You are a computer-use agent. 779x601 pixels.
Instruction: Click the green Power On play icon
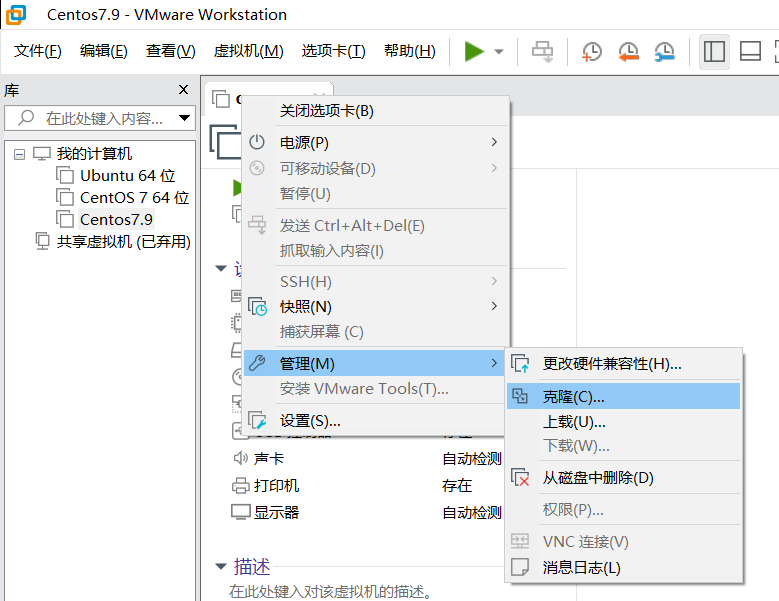tap(474, 51)
